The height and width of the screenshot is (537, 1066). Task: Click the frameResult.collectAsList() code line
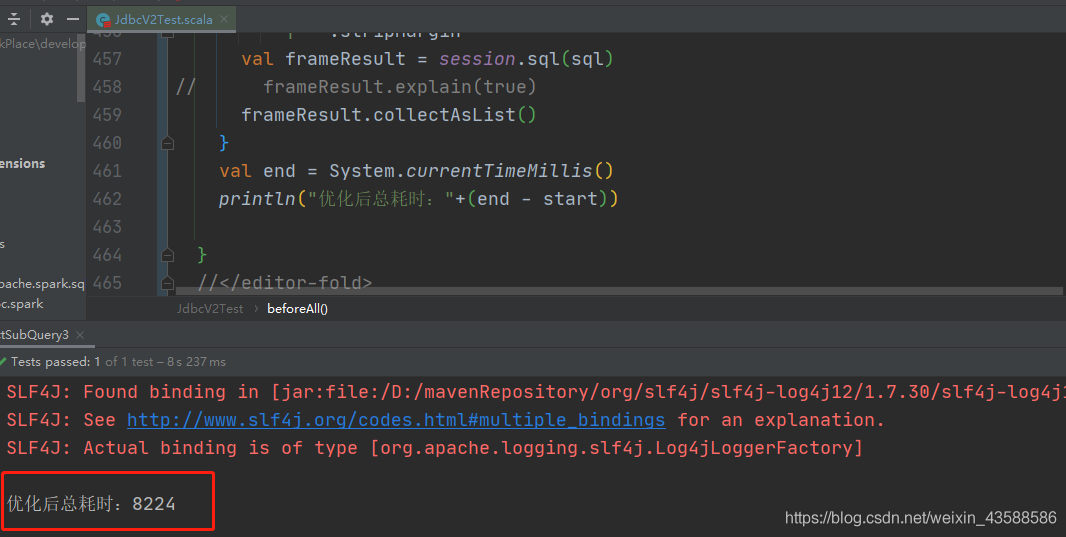tap(389, 115)
